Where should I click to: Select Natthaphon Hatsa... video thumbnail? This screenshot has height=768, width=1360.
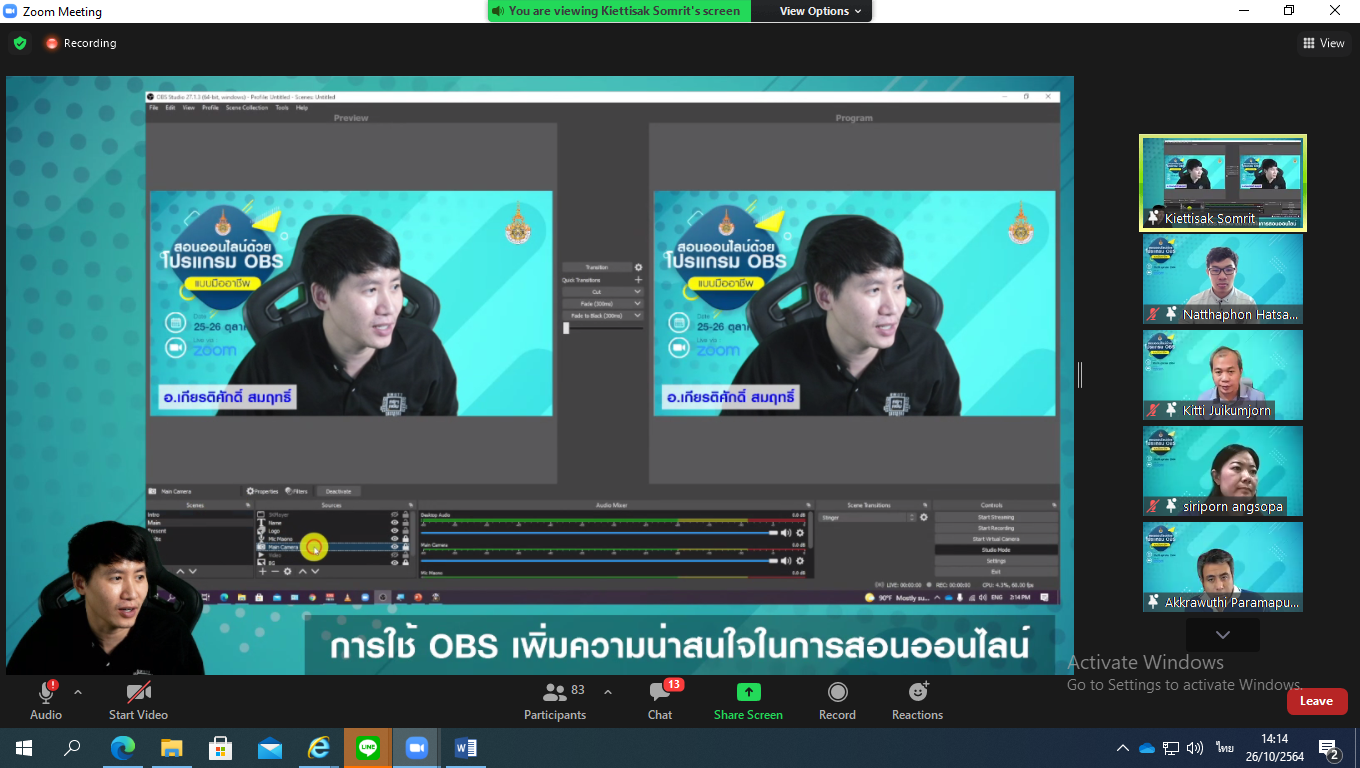1223,279
